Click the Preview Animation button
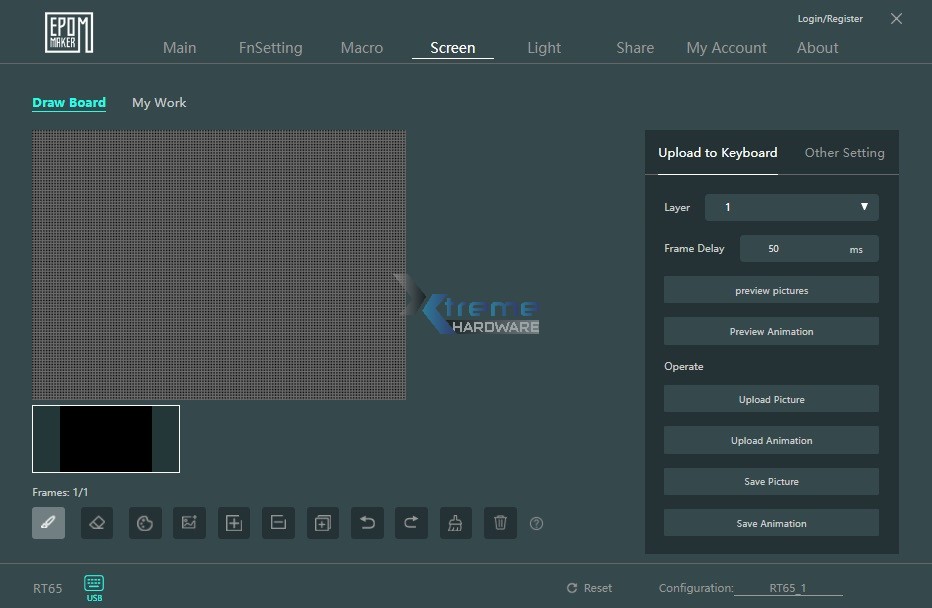 (771, 331)
